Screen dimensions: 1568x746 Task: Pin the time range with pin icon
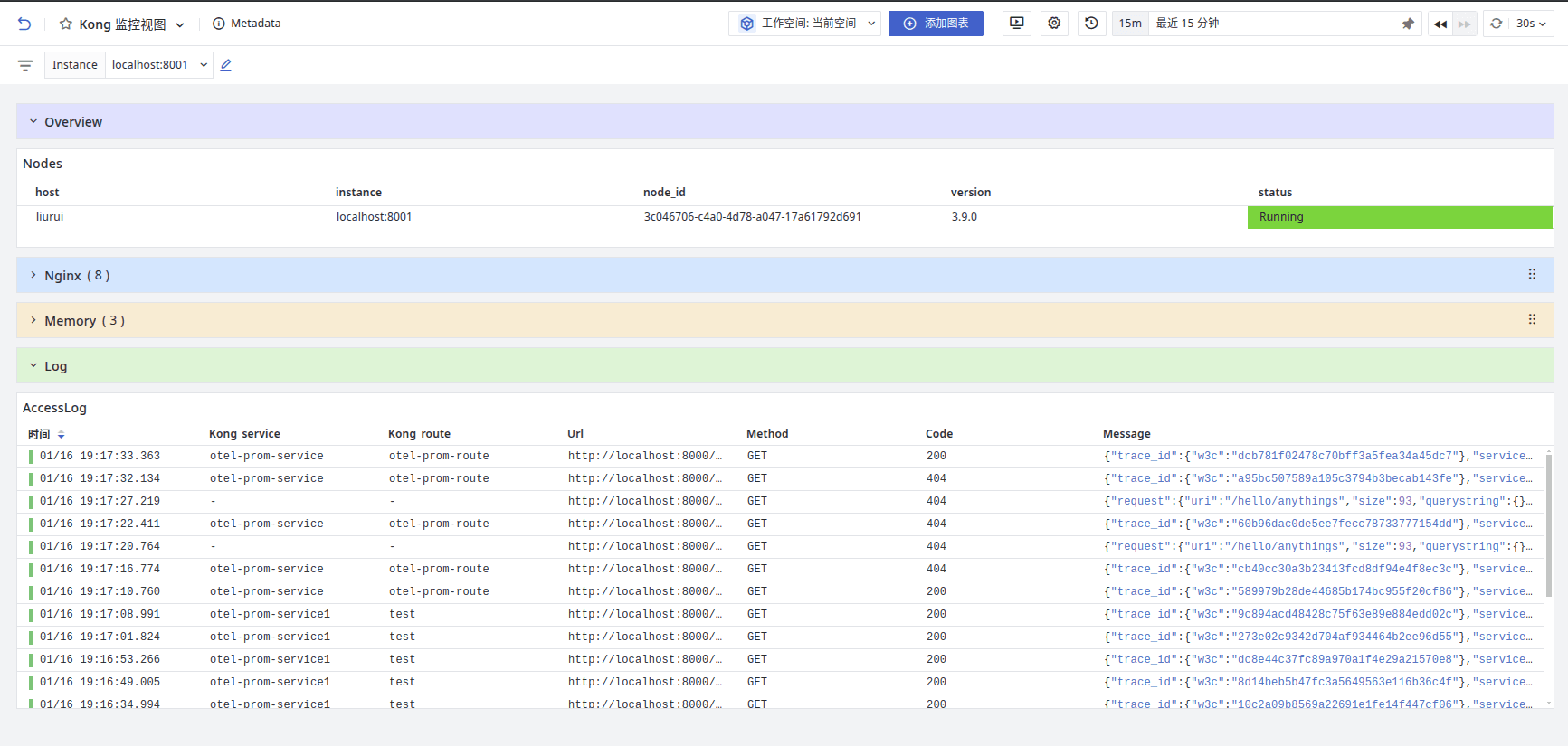point(1408,24)
